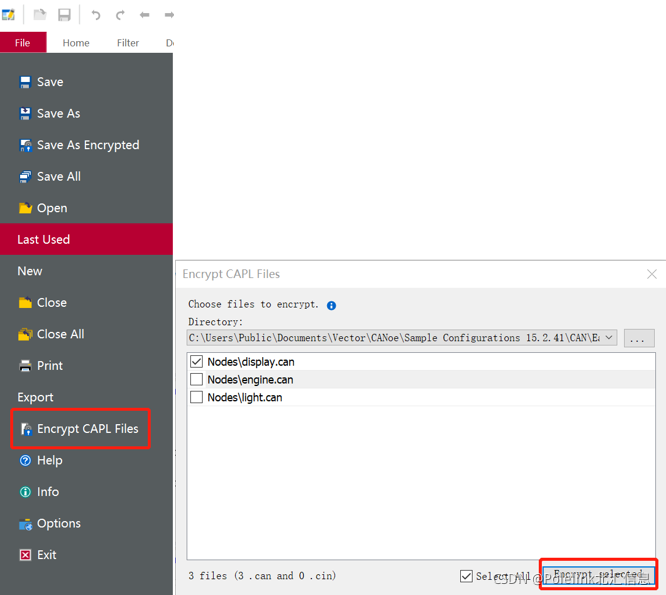Click the Close All folders icon
Screen dimensions: 666x595
coord(25,334)
